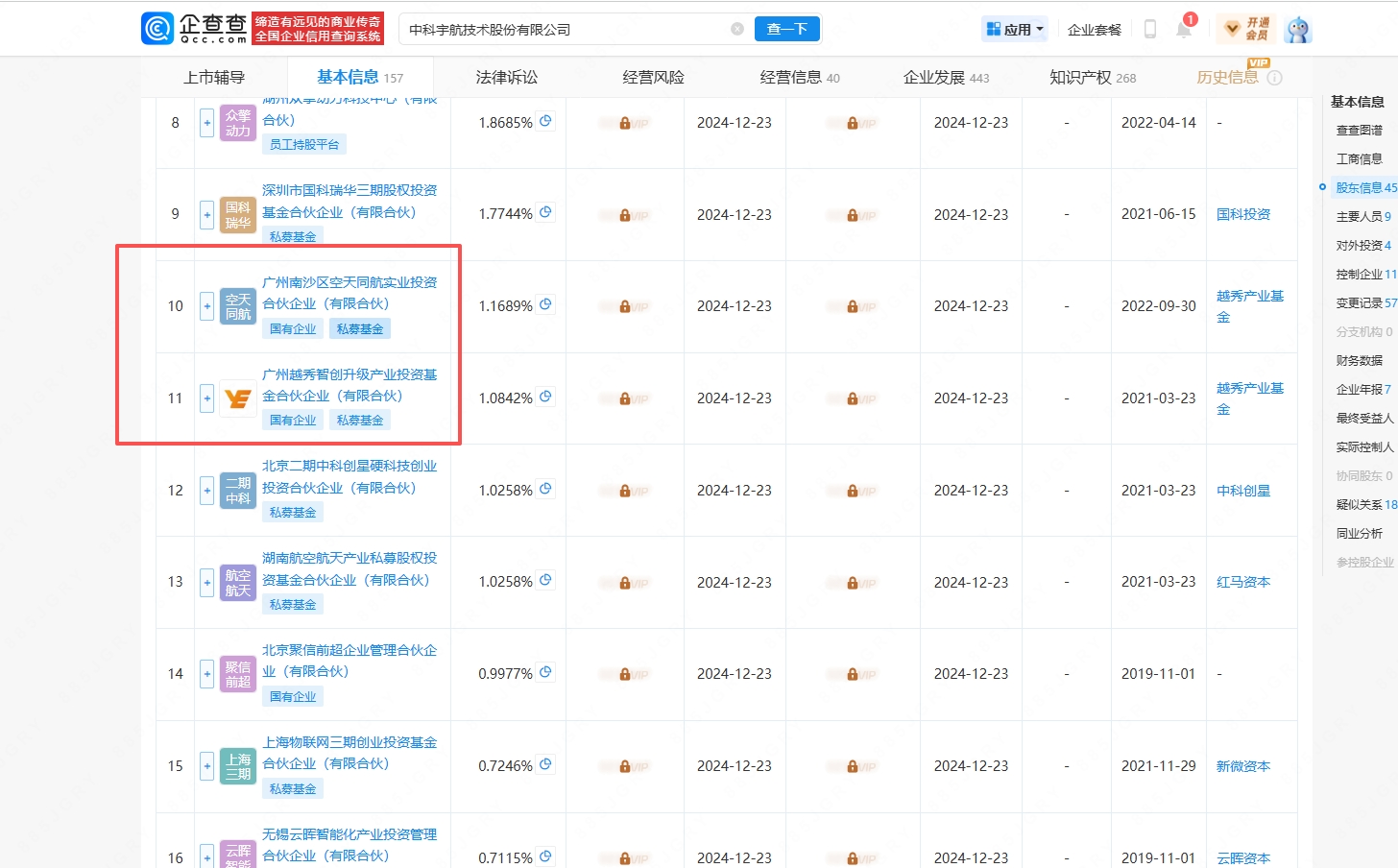Switch to 法律诉讼 tab

coord(507,77)
